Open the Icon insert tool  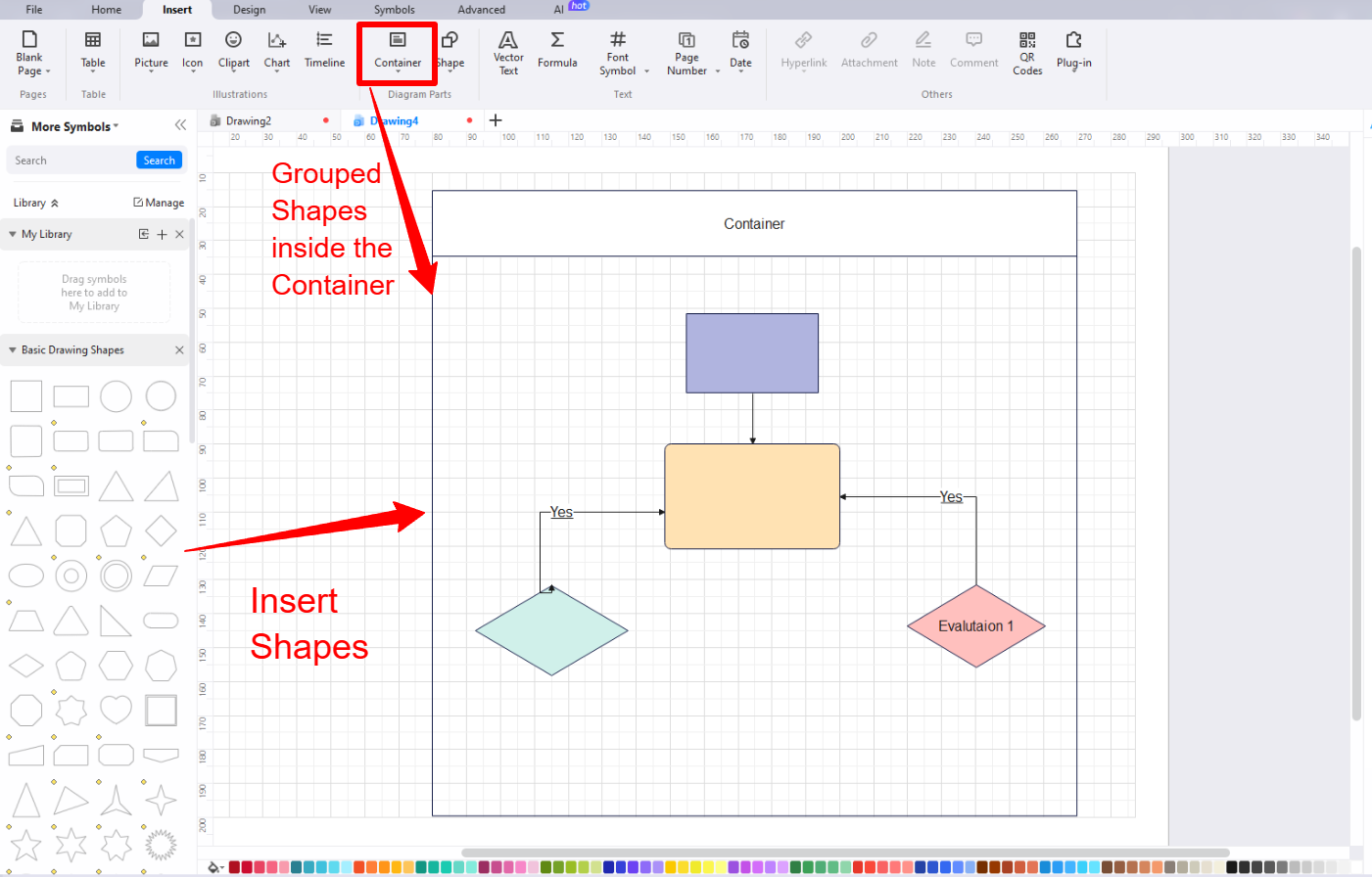tap(193, 51)
